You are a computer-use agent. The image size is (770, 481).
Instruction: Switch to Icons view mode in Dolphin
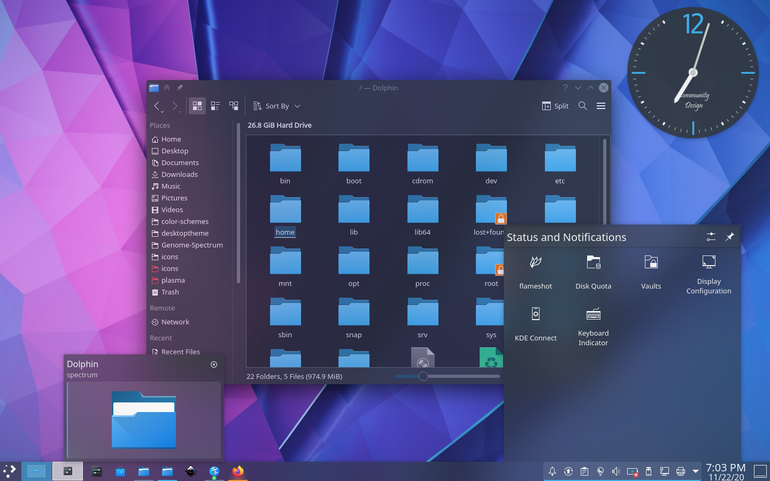[x=197, y=106]
